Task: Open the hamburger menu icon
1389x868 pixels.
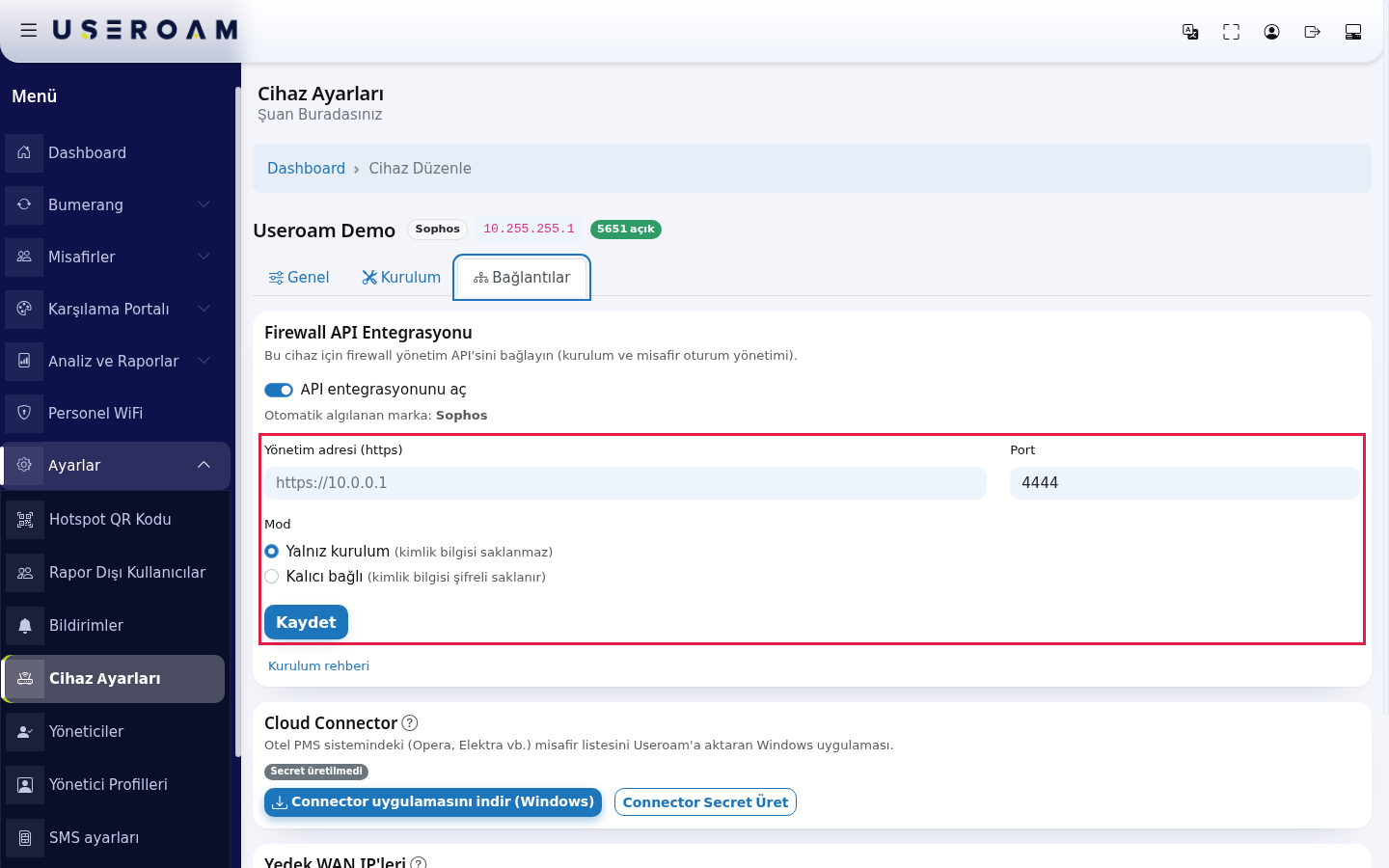Action: 29,30
